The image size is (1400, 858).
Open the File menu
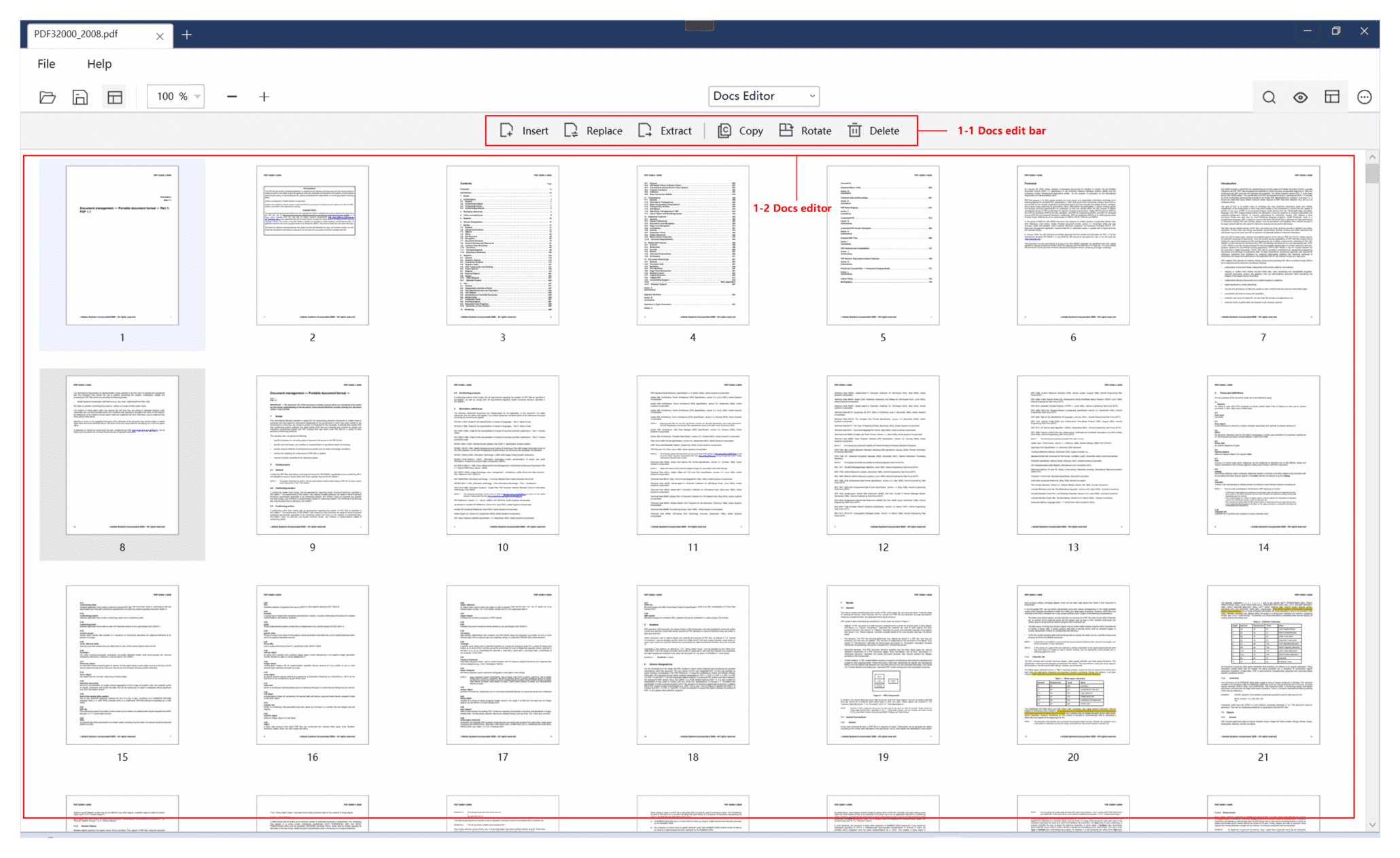point(46,64)
